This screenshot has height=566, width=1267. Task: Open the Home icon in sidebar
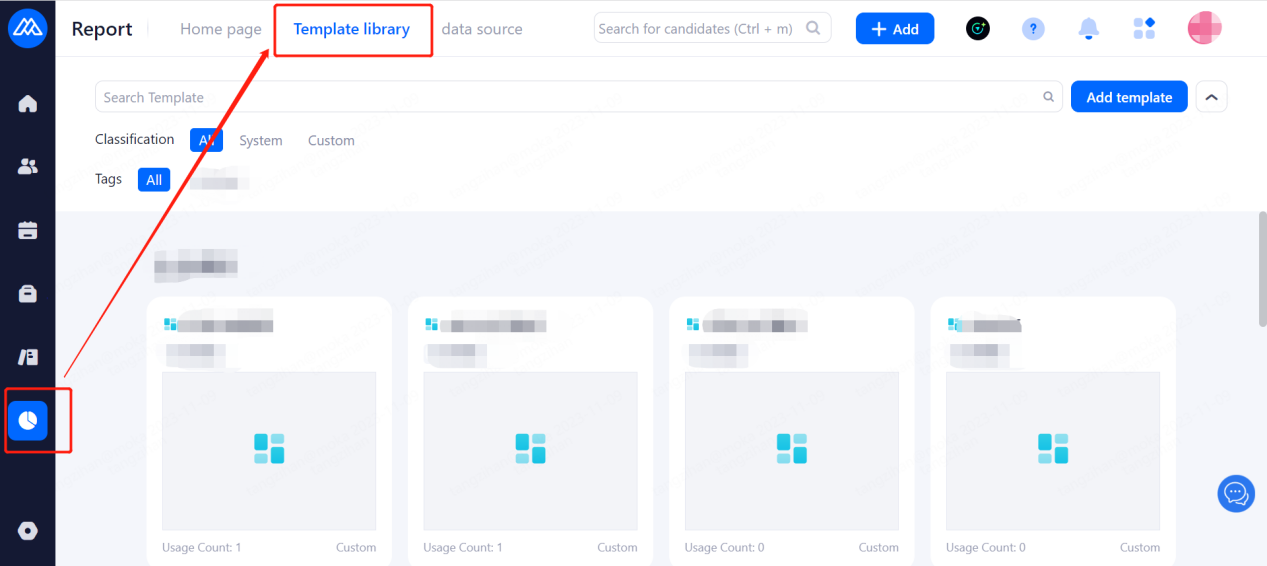pos(28,104)
